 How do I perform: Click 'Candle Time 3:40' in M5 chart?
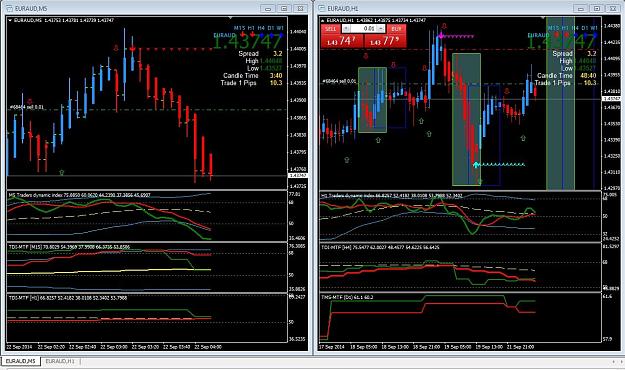pyautogui.click(x=253, y=75)
